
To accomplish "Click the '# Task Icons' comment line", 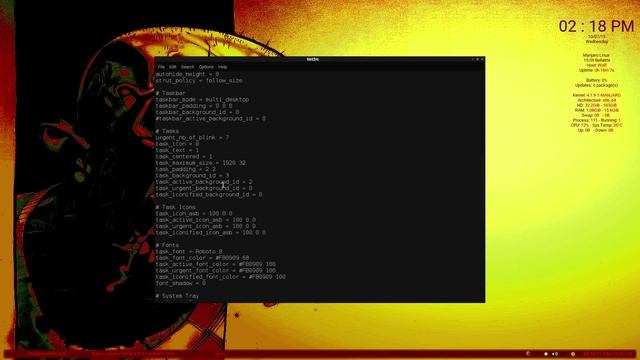I will coord(176,207).
